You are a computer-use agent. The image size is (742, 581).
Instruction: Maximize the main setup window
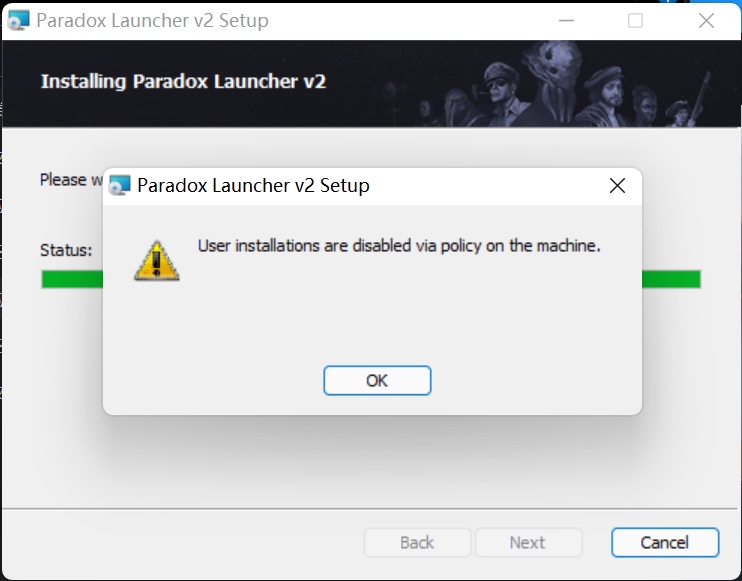635,20
